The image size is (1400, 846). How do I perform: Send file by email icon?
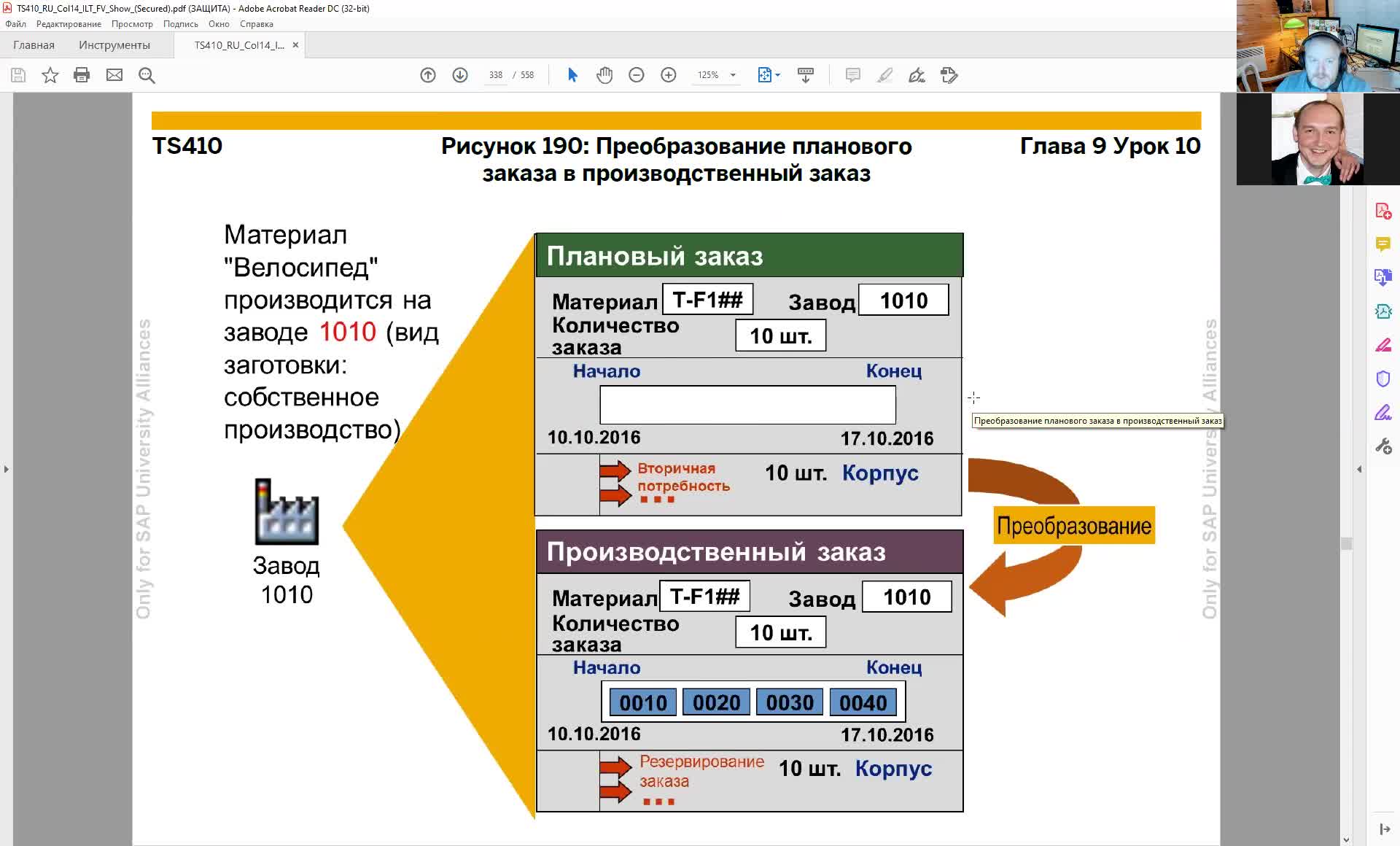(x=114, y=75)
